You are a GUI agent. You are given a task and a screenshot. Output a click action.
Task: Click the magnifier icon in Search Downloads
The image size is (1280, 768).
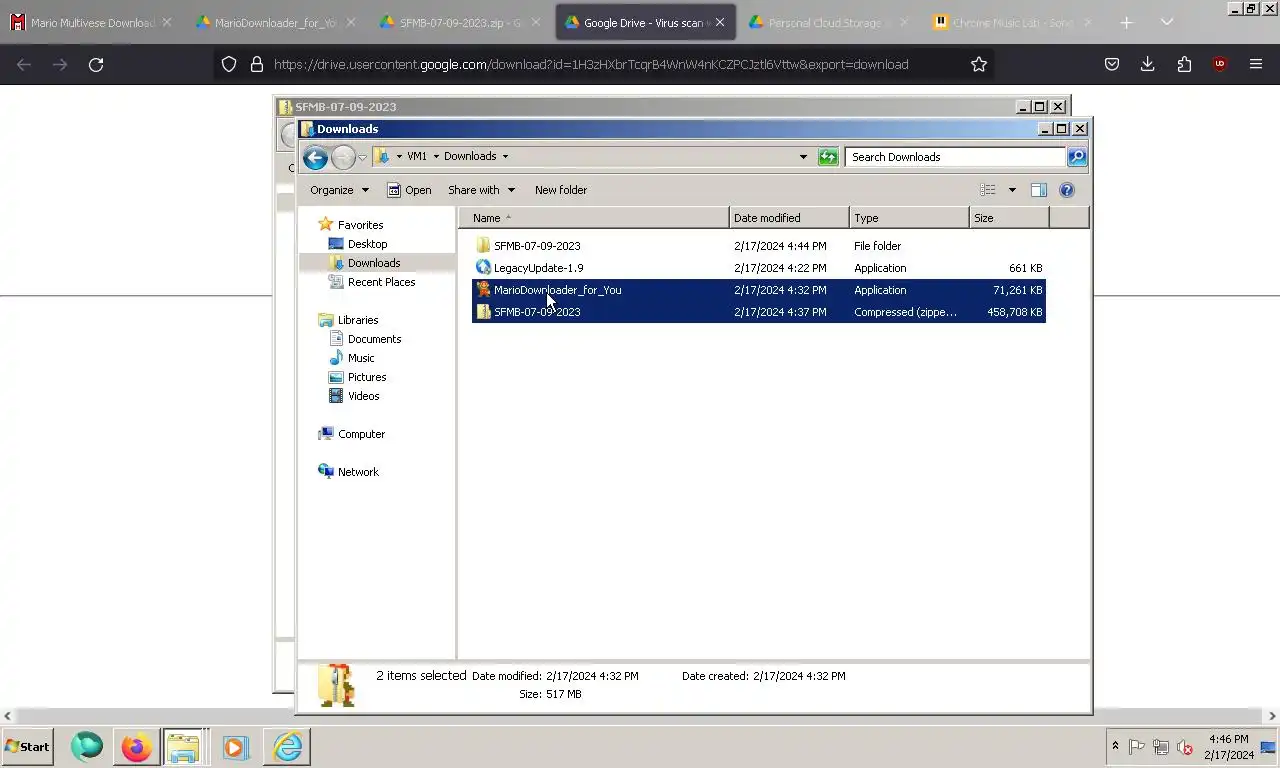pyautogui.click(x=1076, y=157)
